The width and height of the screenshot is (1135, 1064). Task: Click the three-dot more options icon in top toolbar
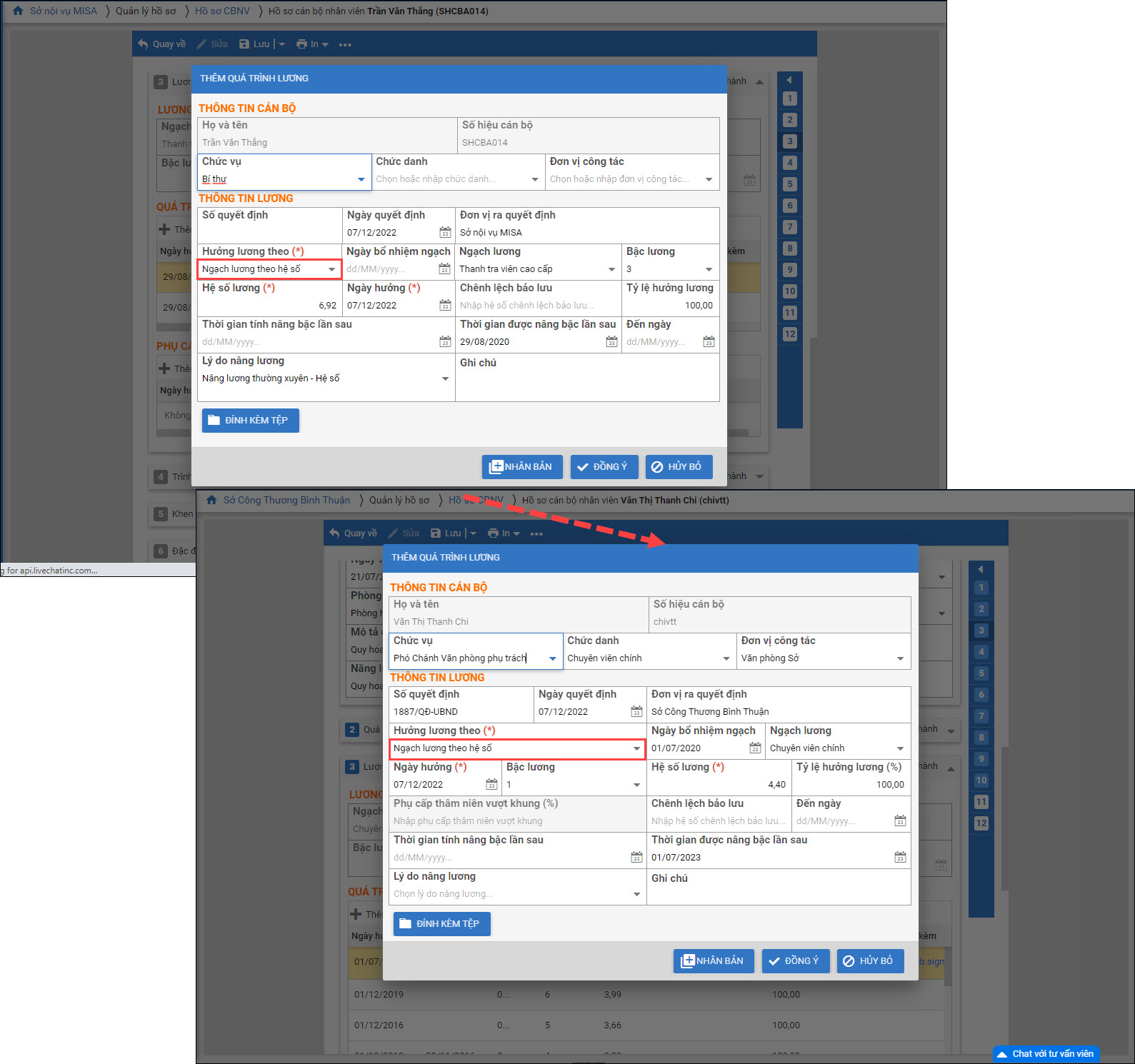click(345, 44)
